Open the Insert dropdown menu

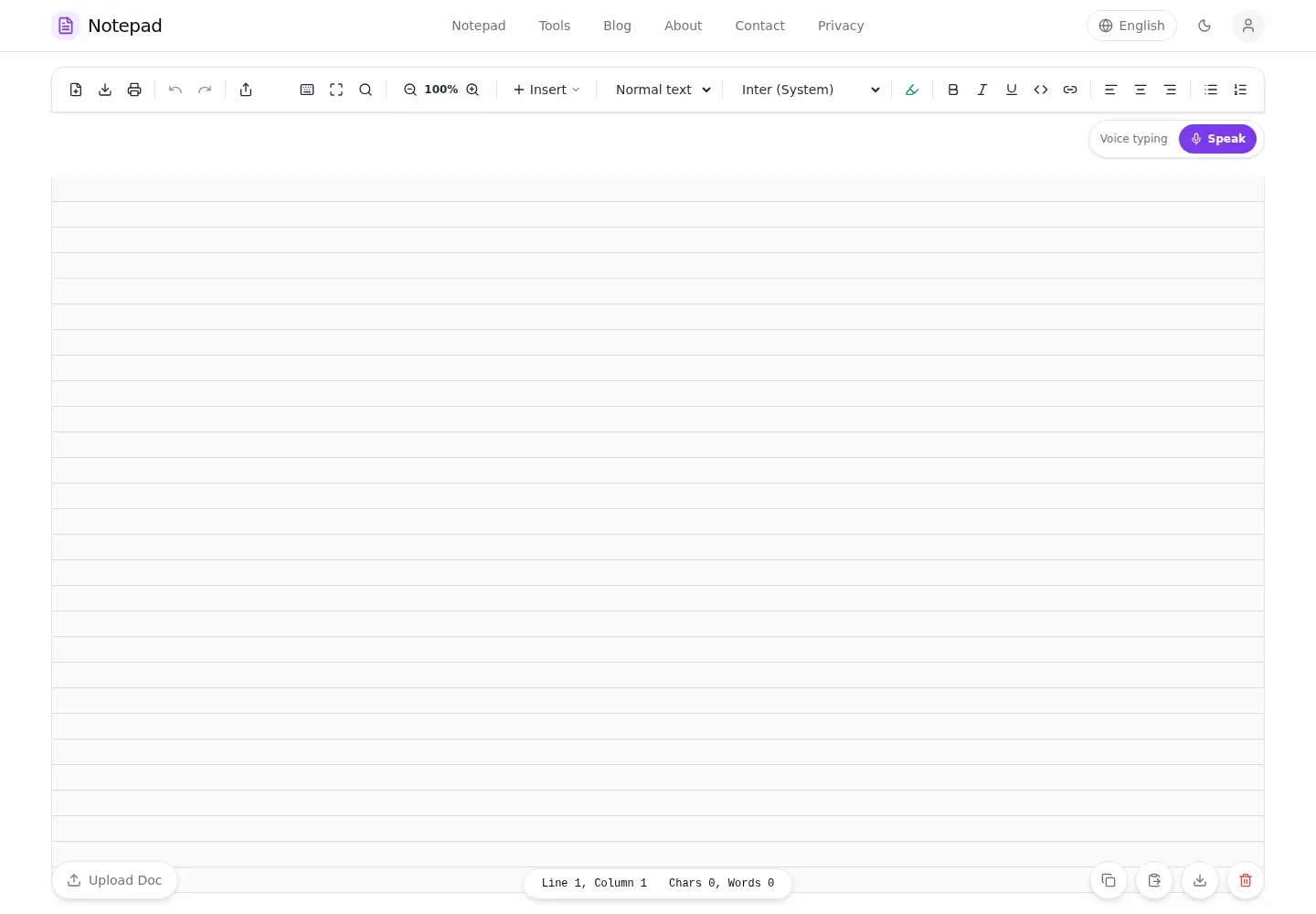click(x=547, y=90)
